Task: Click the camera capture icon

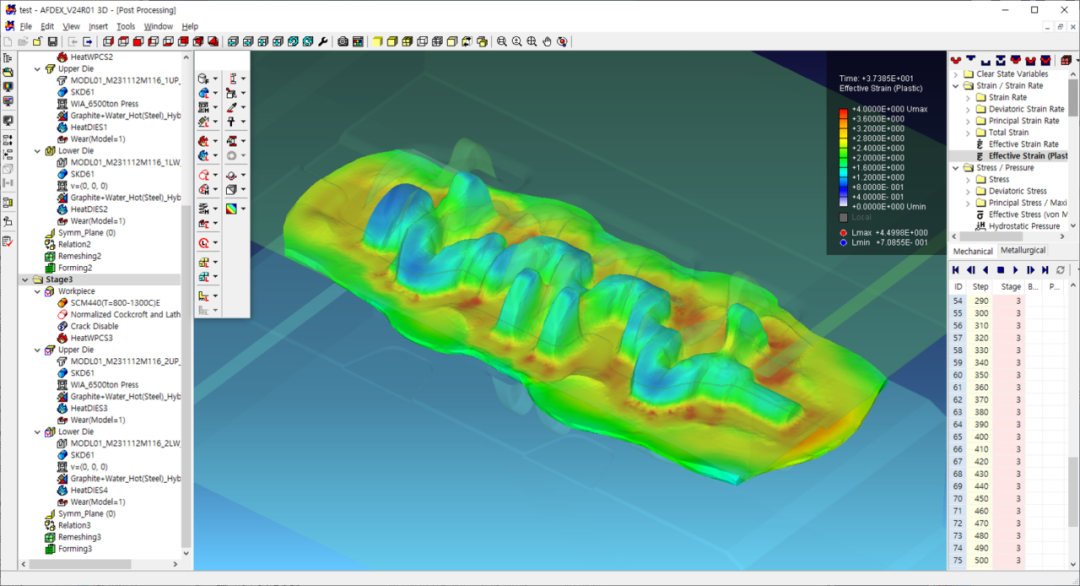Action: coord(343,41)
